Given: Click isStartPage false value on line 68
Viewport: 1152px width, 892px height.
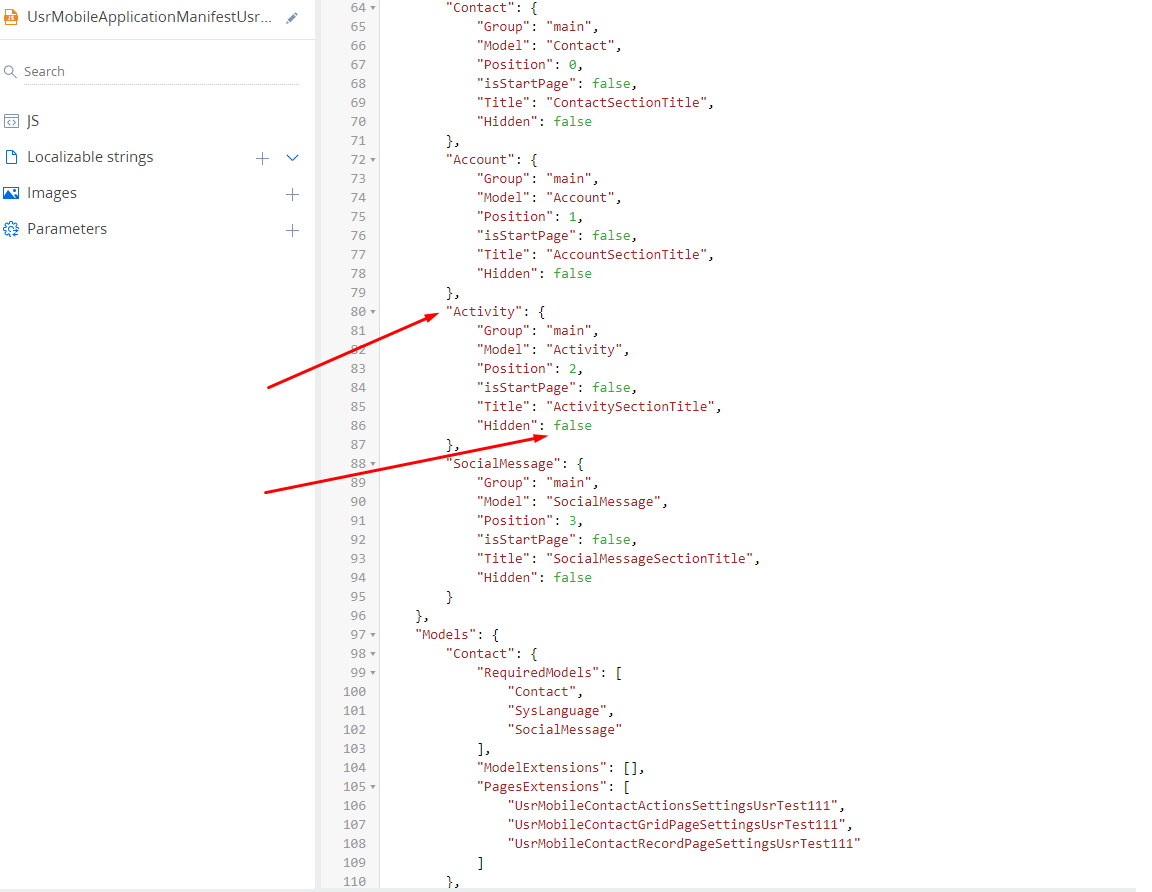Looking at the screenshot, I should coord(611,83).
